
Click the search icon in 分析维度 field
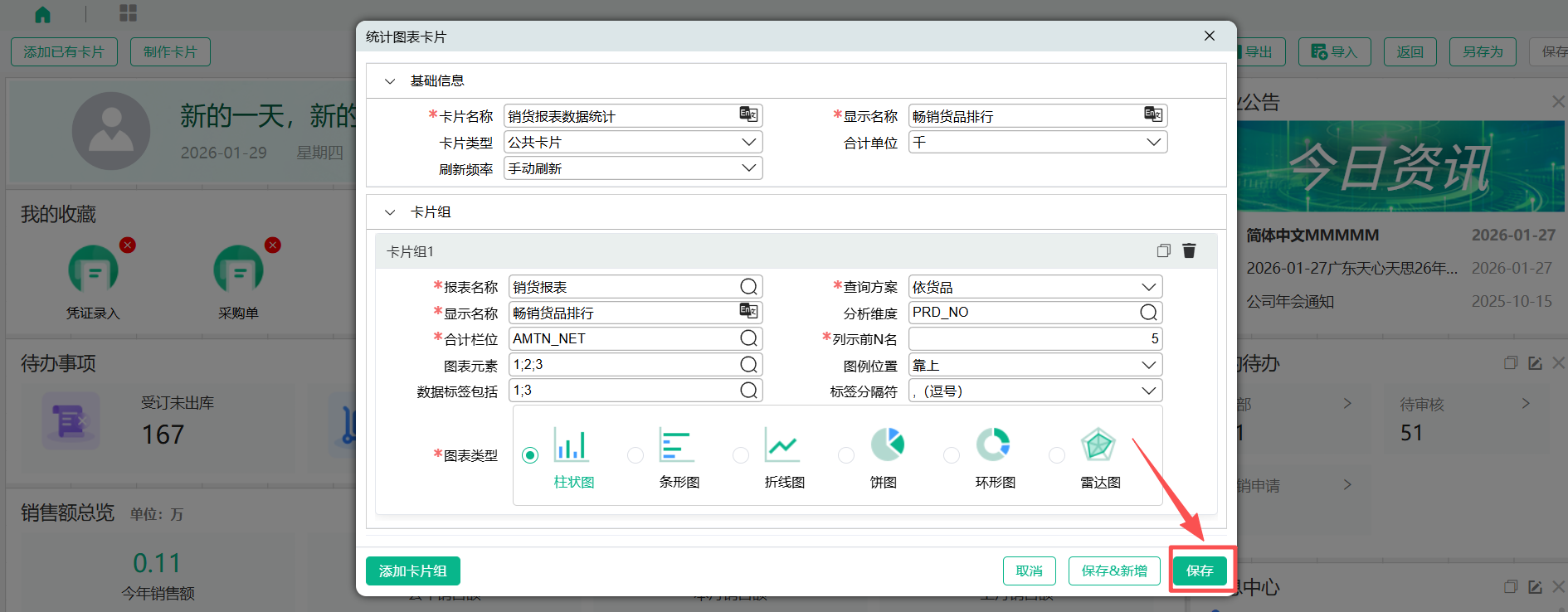tap(1148, 313)
